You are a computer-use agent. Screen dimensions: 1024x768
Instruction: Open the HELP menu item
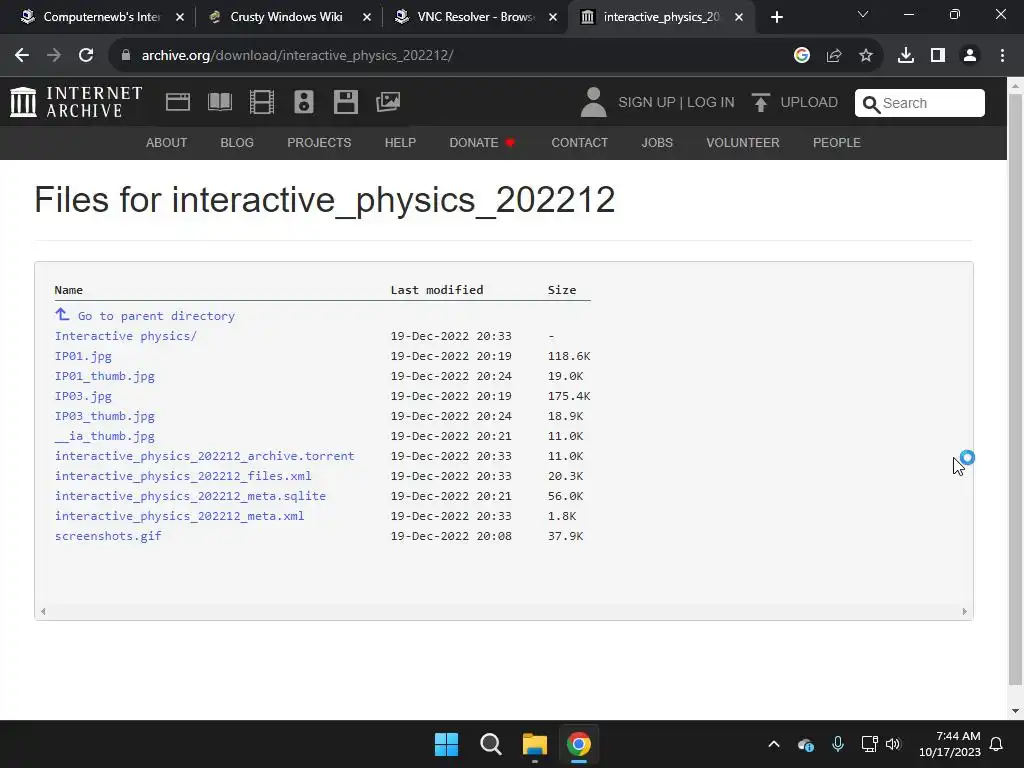click(x=400, y=142)
